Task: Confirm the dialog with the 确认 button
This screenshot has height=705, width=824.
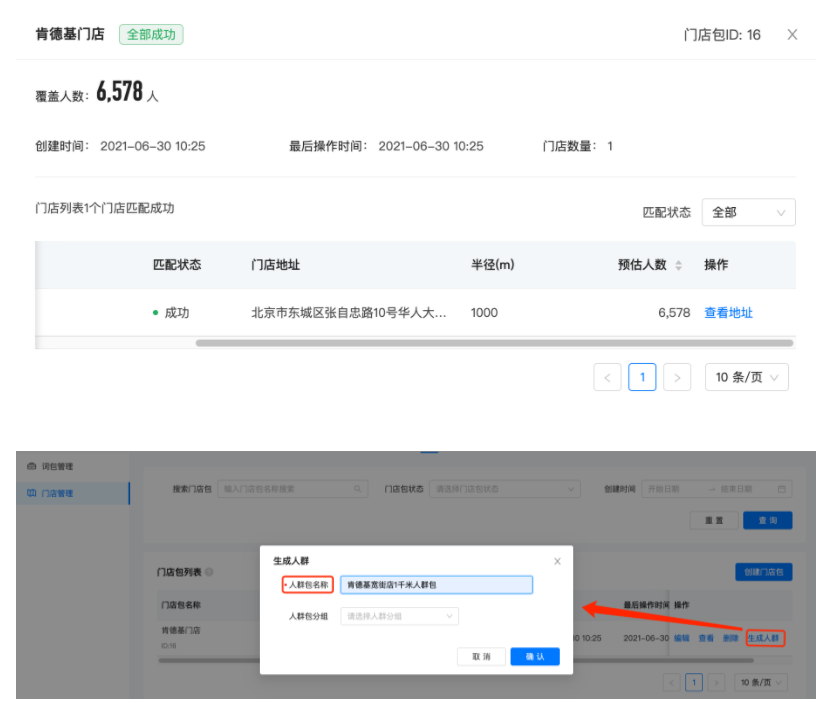Action: click(534, 657)
